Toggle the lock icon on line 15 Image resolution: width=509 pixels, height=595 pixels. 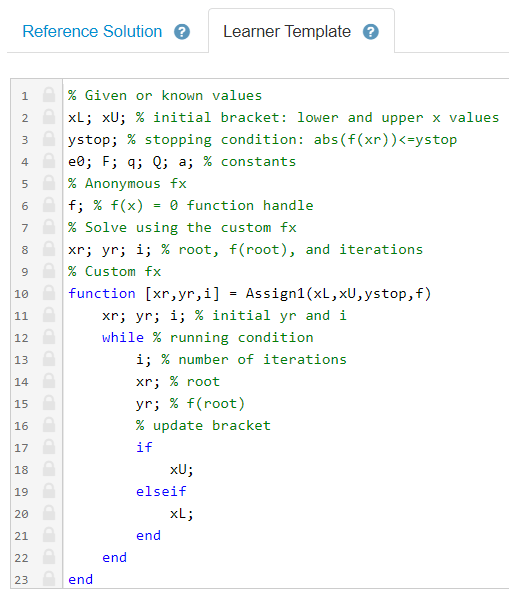click(49, 403)
